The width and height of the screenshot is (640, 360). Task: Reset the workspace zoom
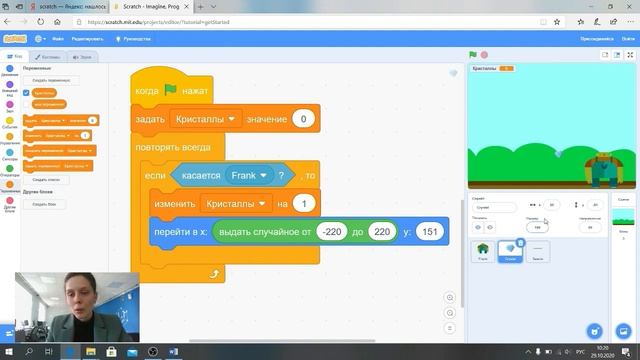[x=450, y=328]
